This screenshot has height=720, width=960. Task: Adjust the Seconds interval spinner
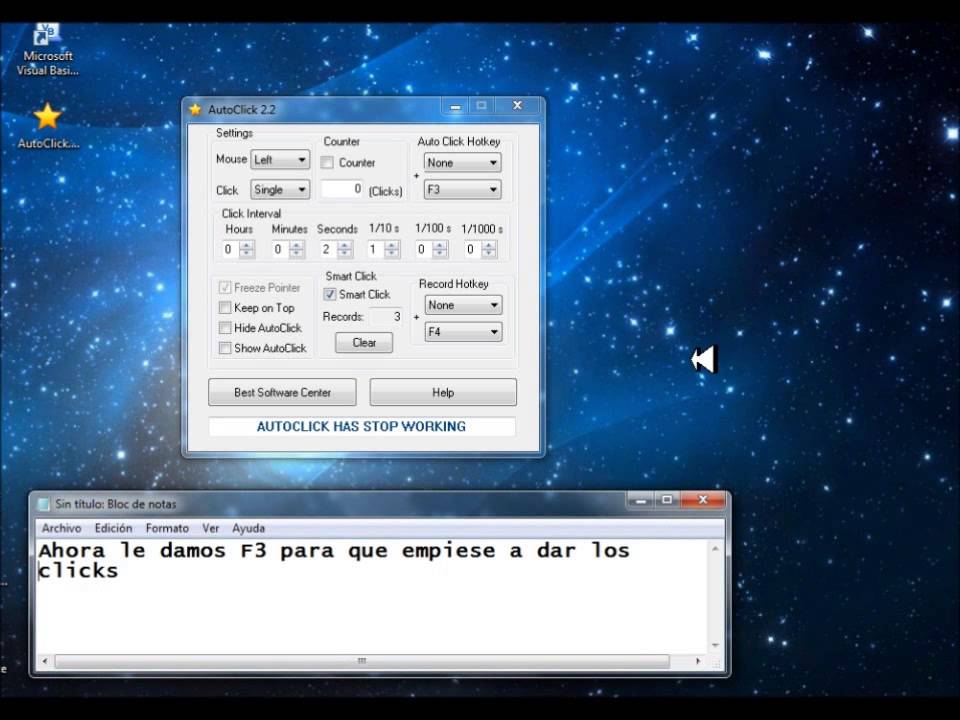click(x=345, y=249)
